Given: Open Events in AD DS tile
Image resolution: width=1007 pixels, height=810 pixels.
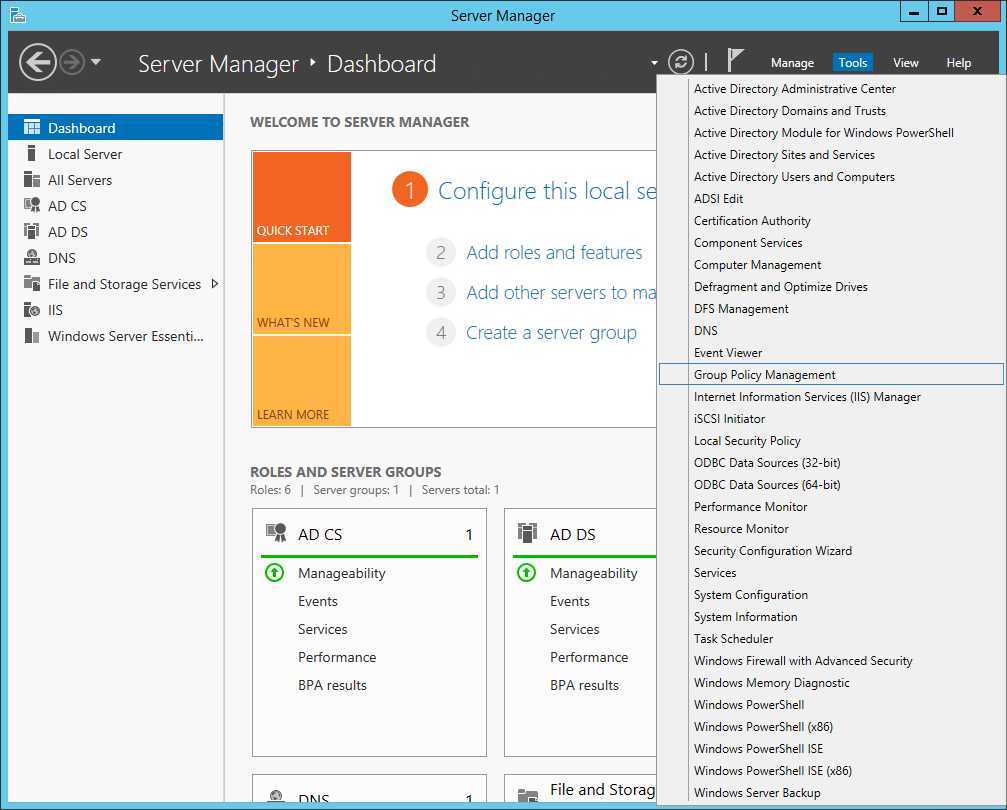Looking at the screenshot, I should coord(570,601).
